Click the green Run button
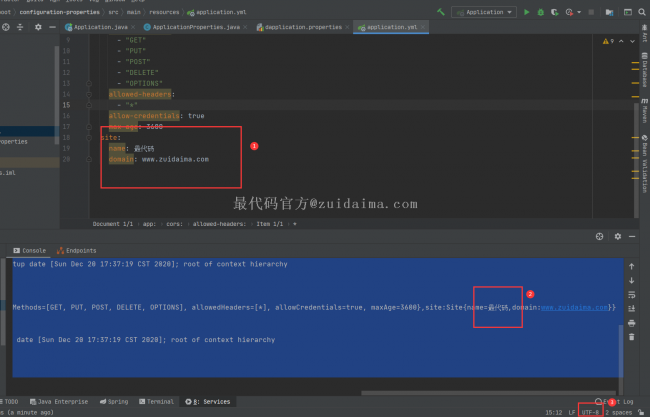 527,12
